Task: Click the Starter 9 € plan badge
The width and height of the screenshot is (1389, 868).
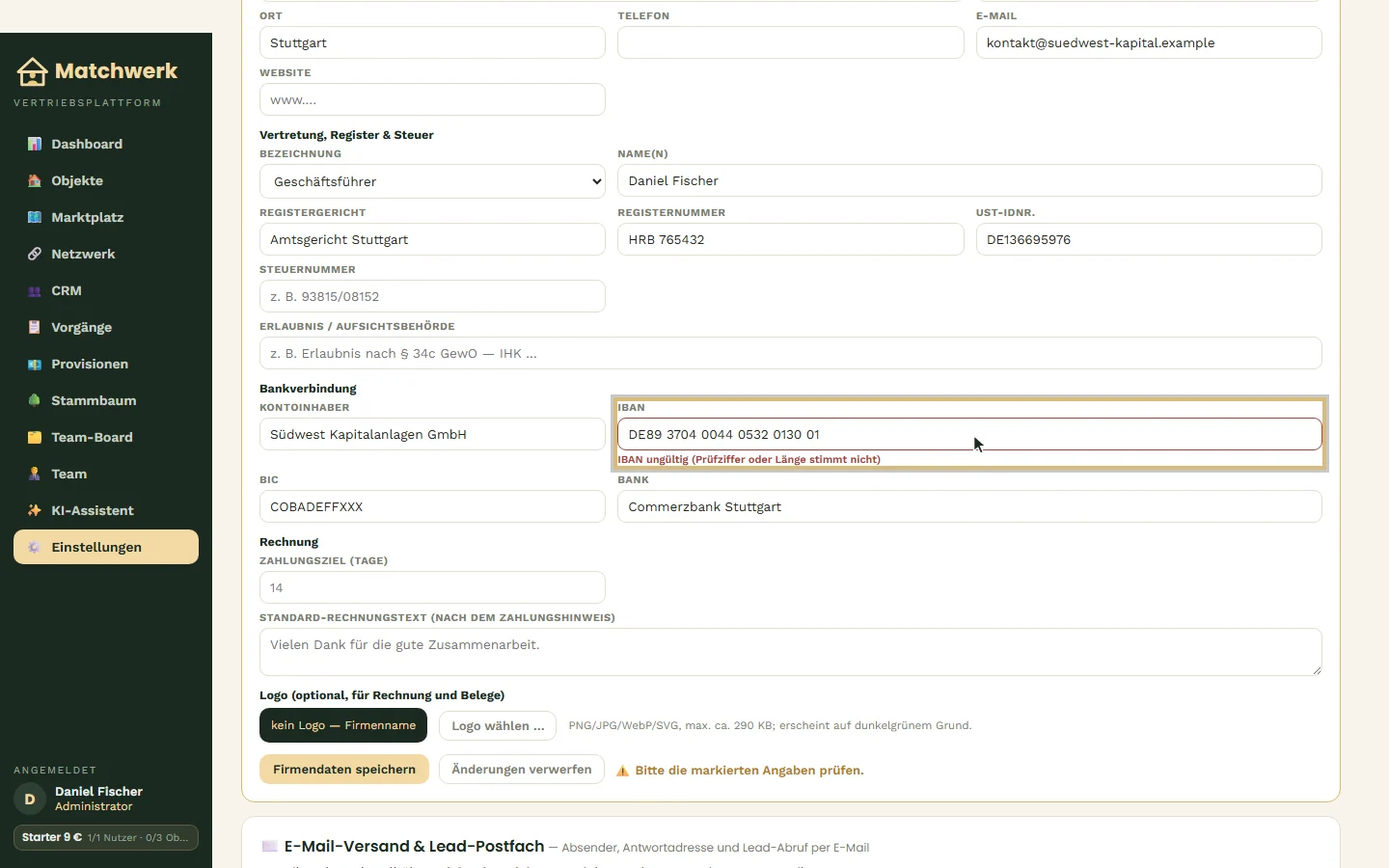Action: (x=106, y=837)
